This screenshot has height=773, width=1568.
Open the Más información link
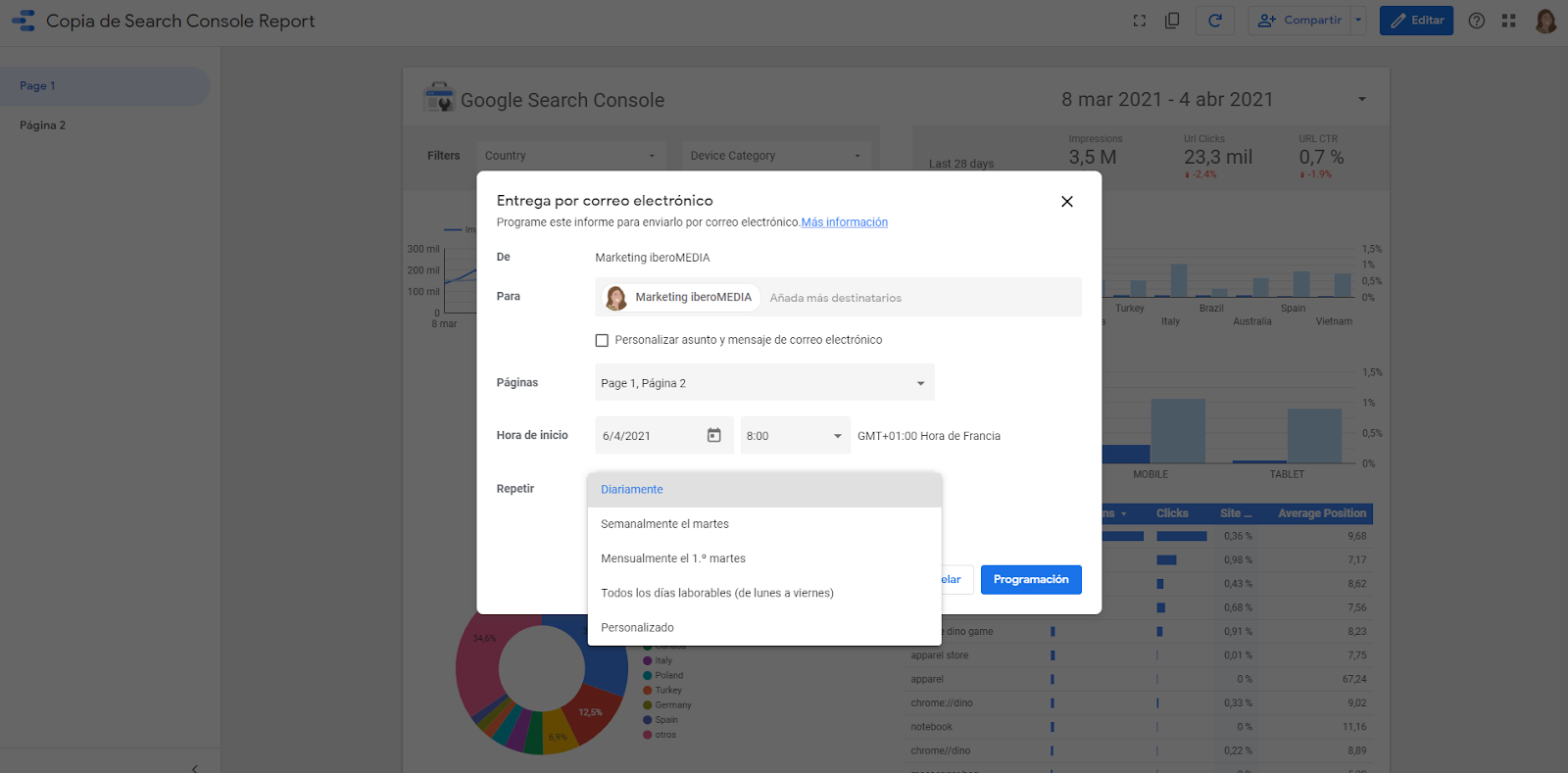tap(845, 222)
